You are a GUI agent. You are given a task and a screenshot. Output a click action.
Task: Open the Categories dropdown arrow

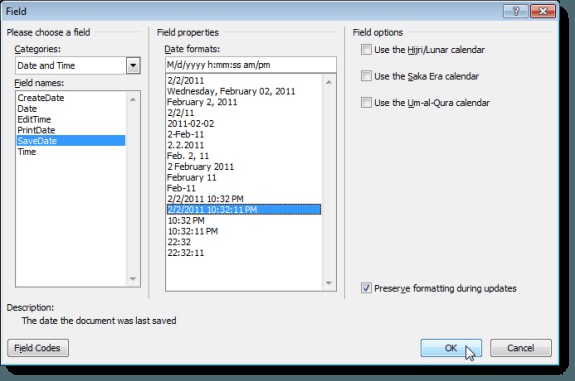click(133, 66)
